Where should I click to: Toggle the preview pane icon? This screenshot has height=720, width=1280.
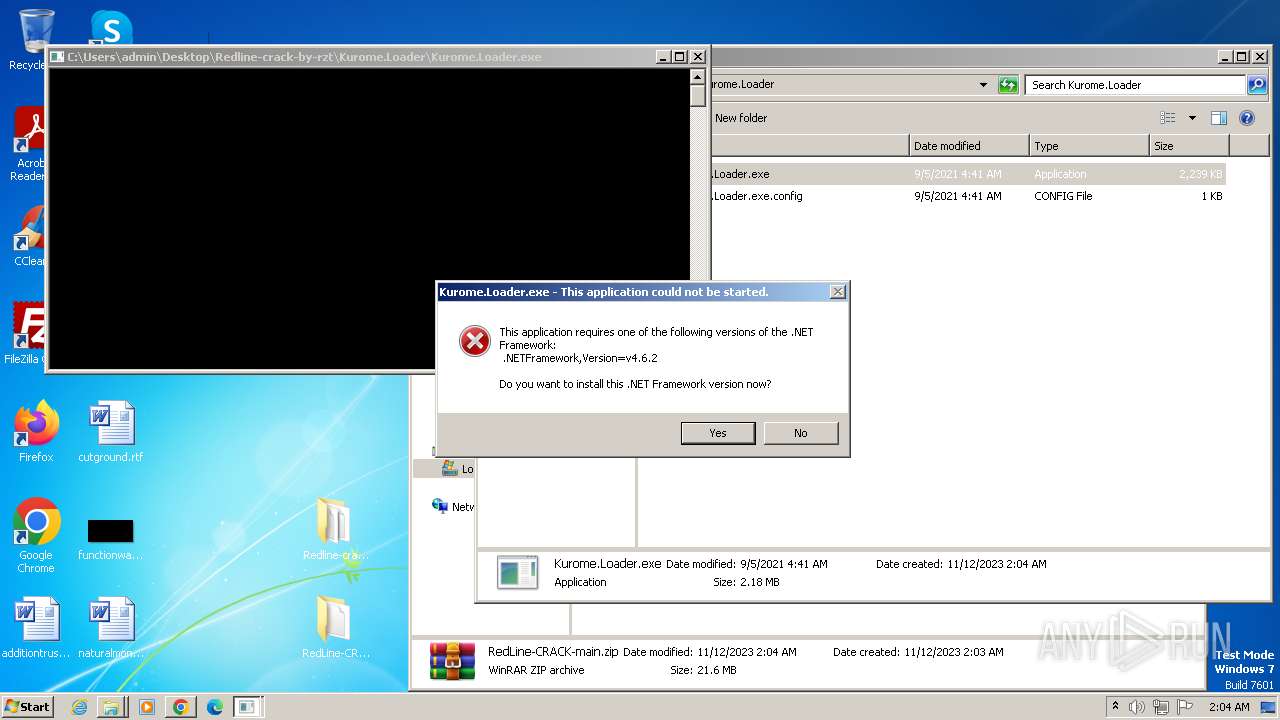1219,118
